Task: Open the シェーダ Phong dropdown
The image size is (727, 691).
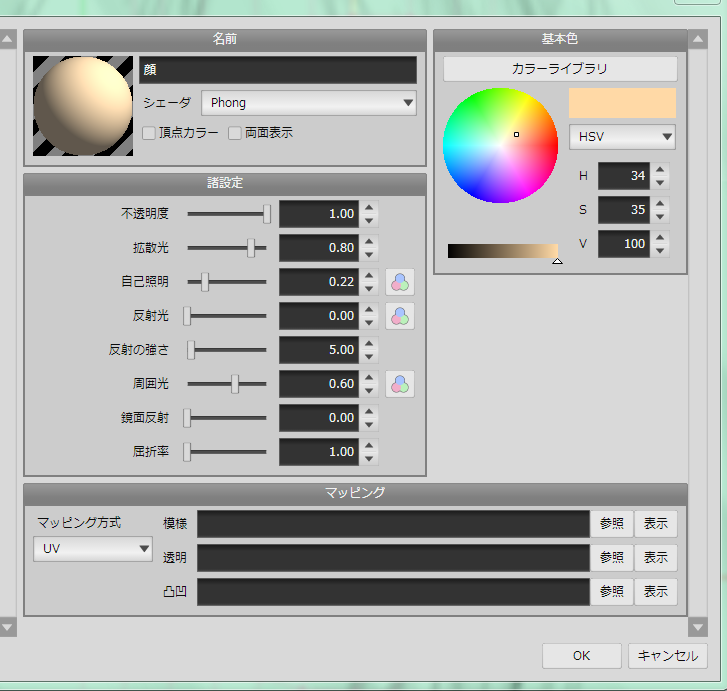Action: click(x=309, y=102)
